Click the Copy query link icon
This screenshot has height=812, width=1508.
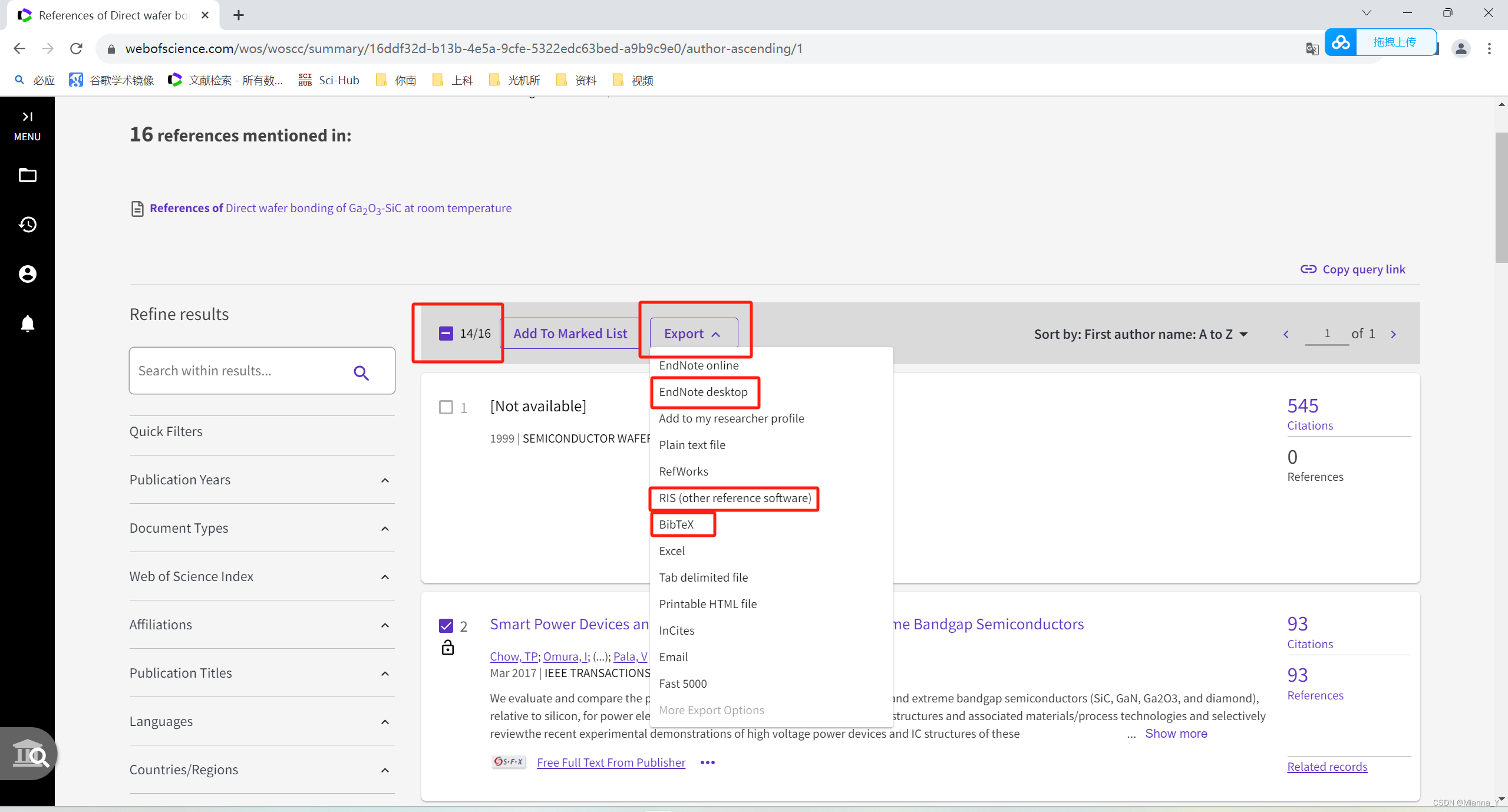pyautogui.click(x=1308, y=269)
